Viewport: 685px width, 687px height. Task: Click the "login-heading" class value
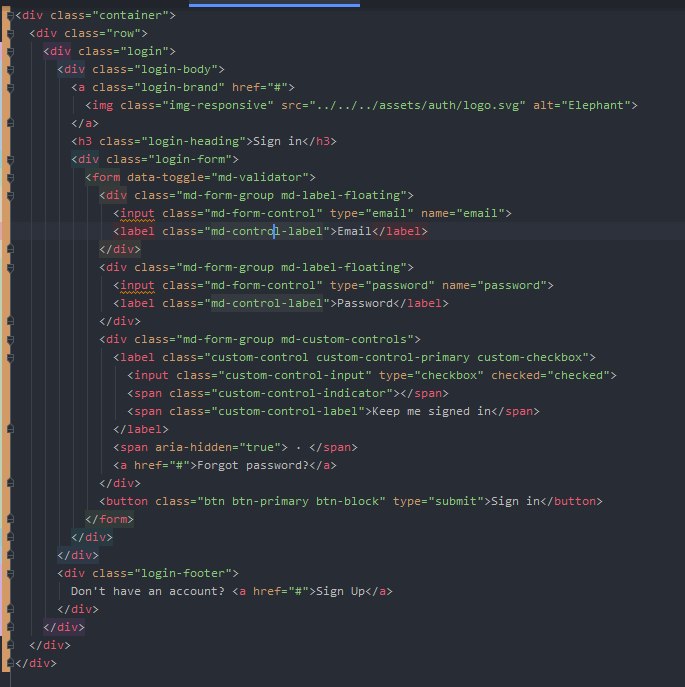194,141
